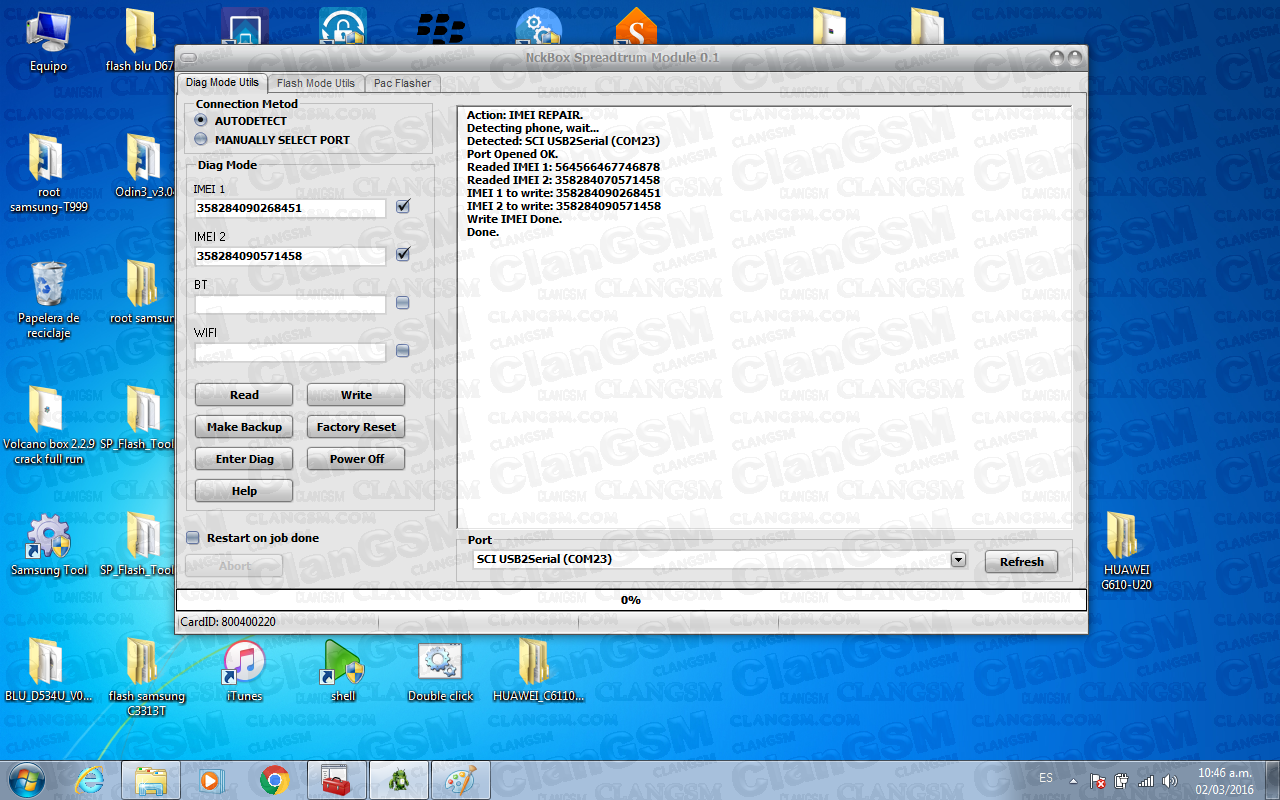1280x800 pixels.
Task: Open the Port selection dropdown
Action: (957, 559)
